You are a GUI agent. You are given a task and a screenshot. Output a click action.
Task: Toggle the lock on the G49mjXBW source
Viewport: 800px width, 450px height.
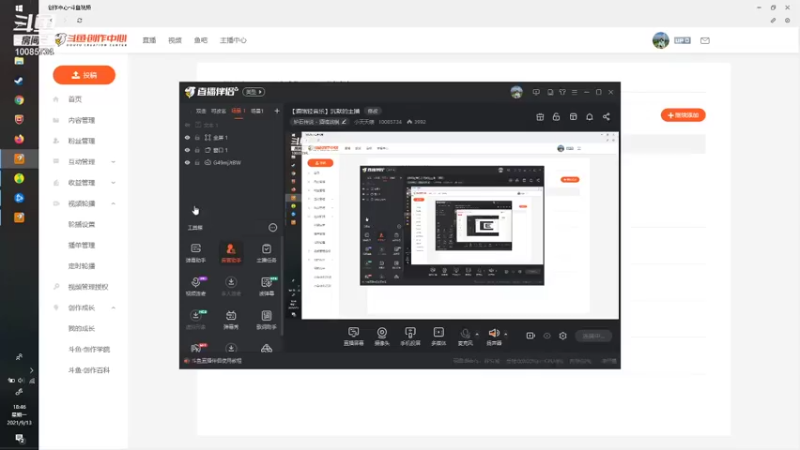pyautogui.click(x=197, y=163)
